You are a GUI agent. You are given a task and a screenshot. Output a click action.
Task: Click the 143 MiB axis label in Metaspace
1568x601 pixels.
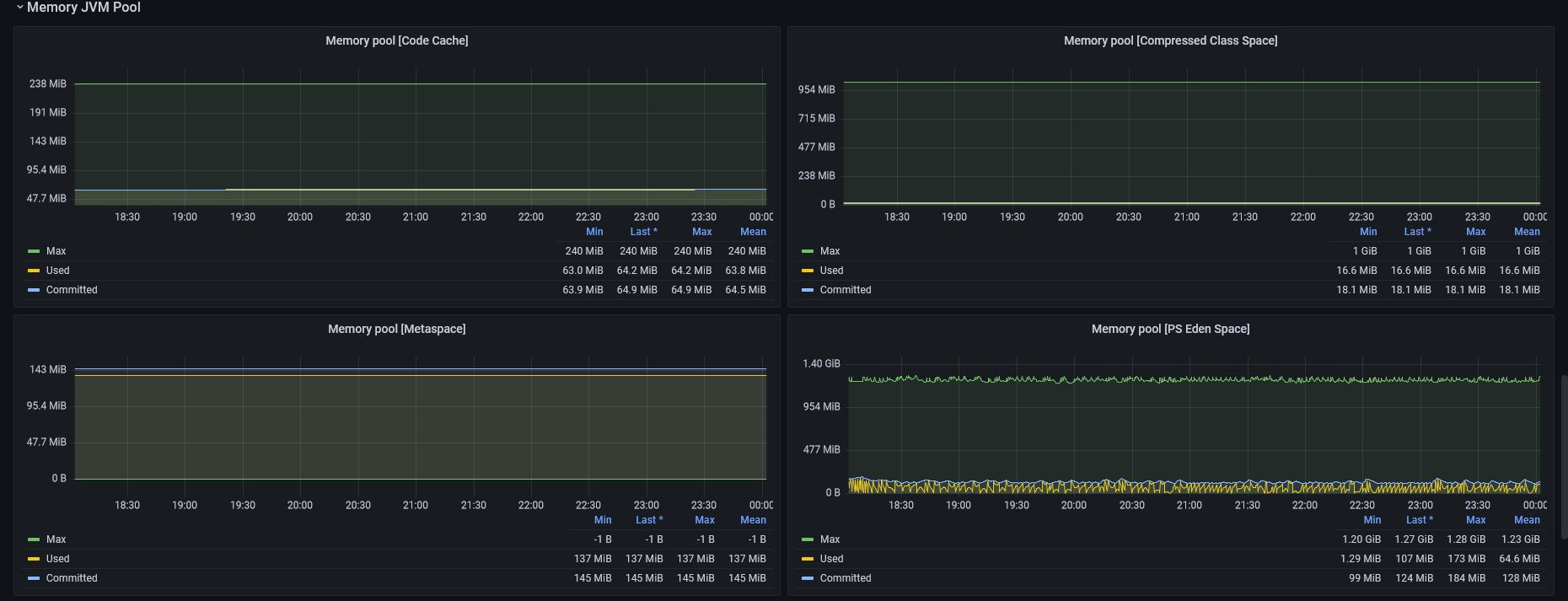[47, 370]
